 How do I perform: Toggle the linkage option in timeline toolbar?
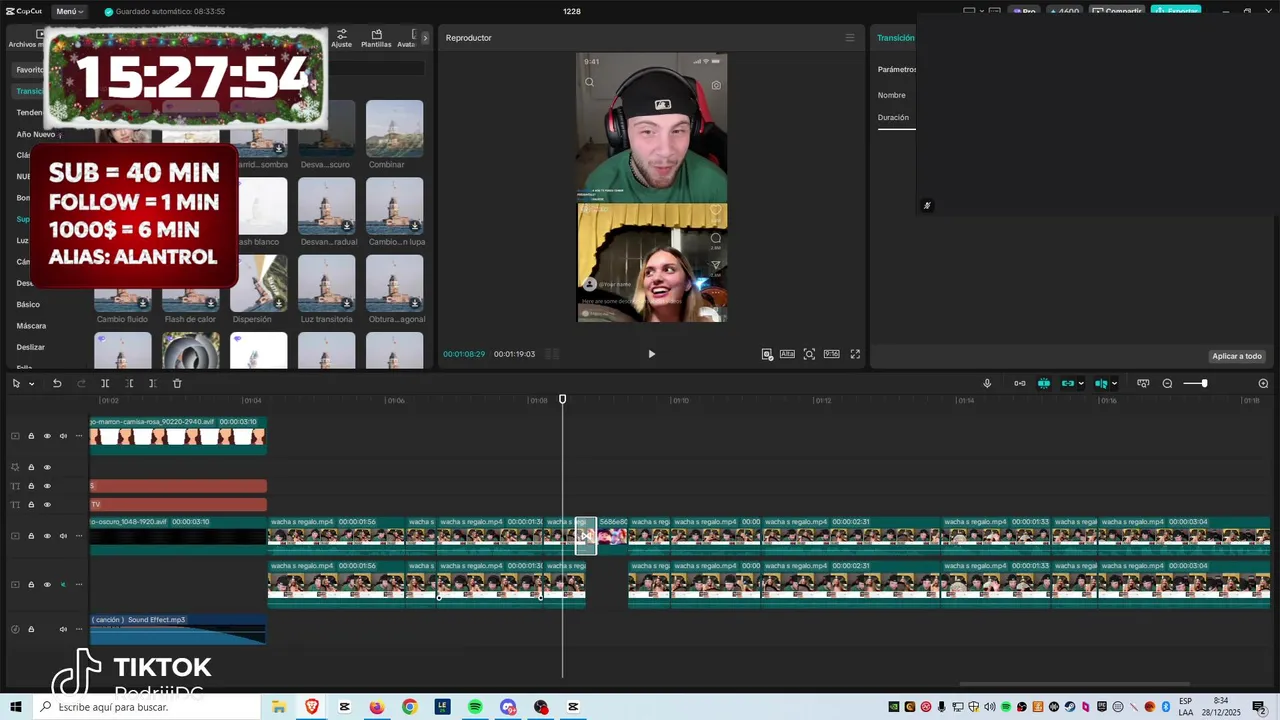(x=1044, y=383)
